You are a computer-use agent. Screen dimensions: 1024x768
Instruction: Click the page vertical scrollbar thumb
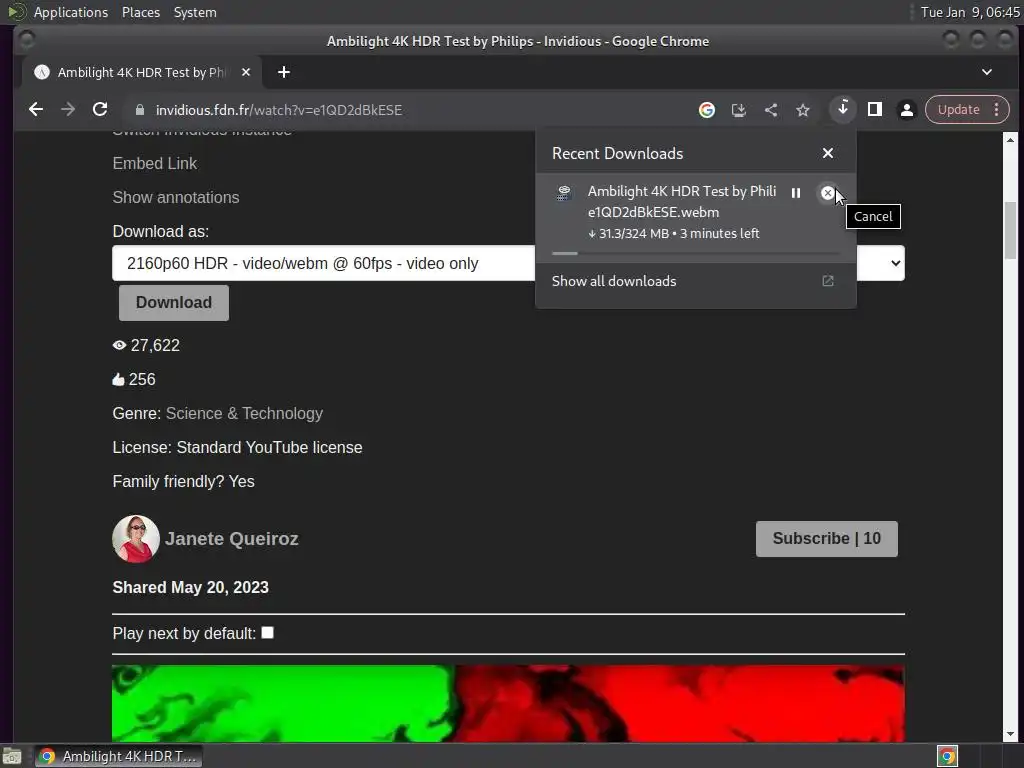(1010, 231)
